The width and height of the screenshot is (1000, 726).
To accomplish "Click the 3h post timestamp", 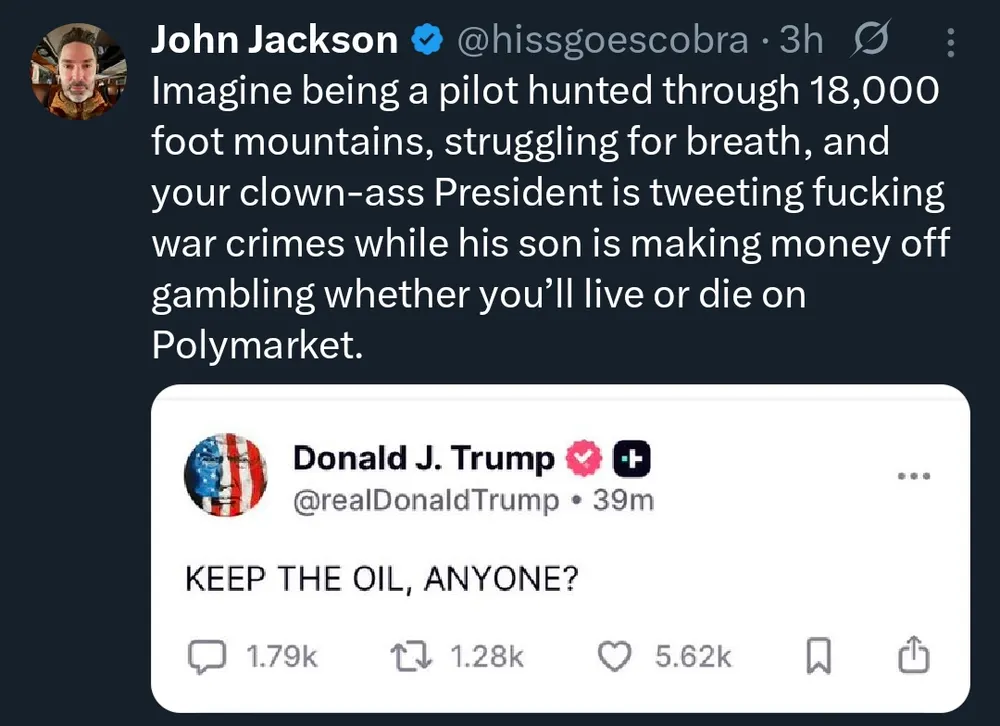I will pyautogui.click(x=802, y=40).
